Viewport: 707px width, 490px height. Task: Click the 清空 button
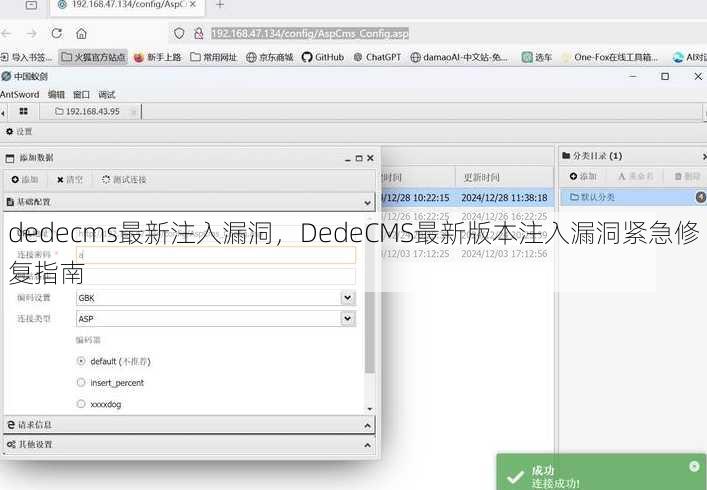click(x=70, y=179)
